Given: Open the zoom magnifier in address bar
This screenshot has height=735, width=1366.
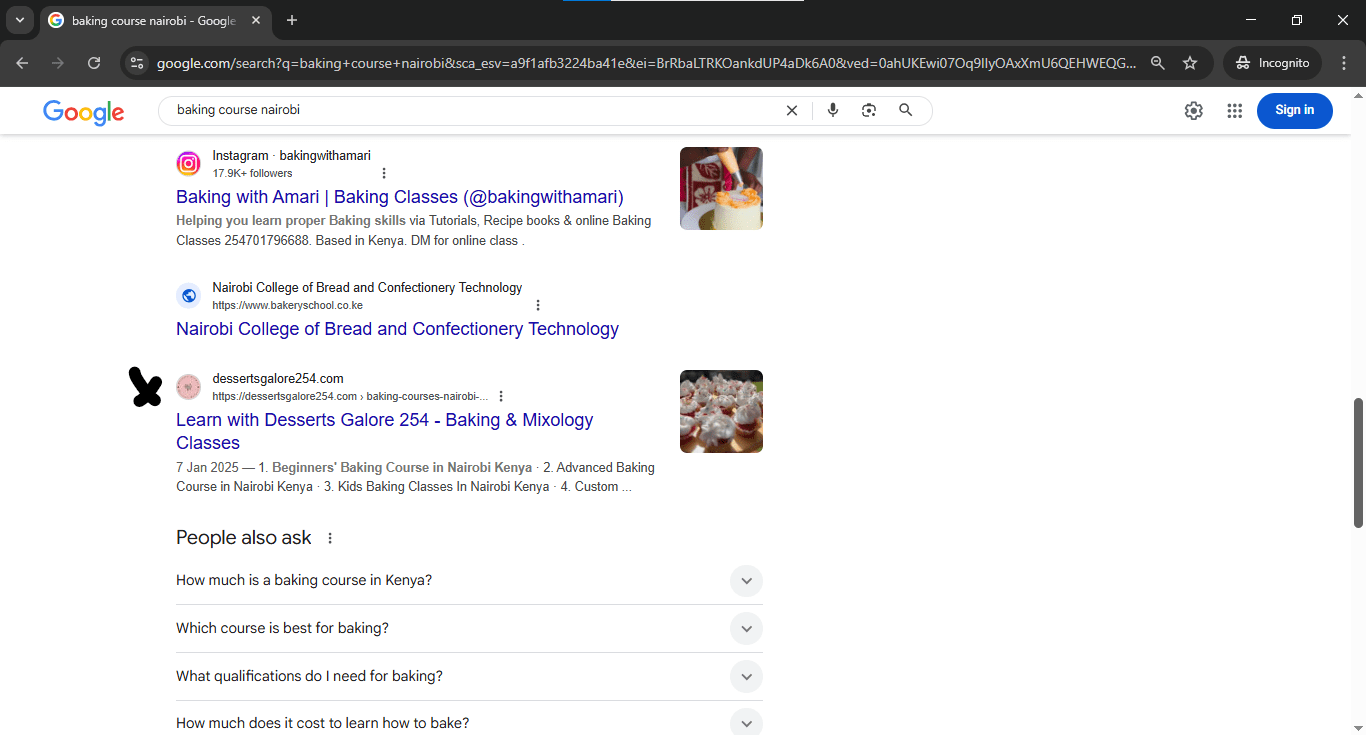Looking at the screenshot, I should tap(1158, 63).
